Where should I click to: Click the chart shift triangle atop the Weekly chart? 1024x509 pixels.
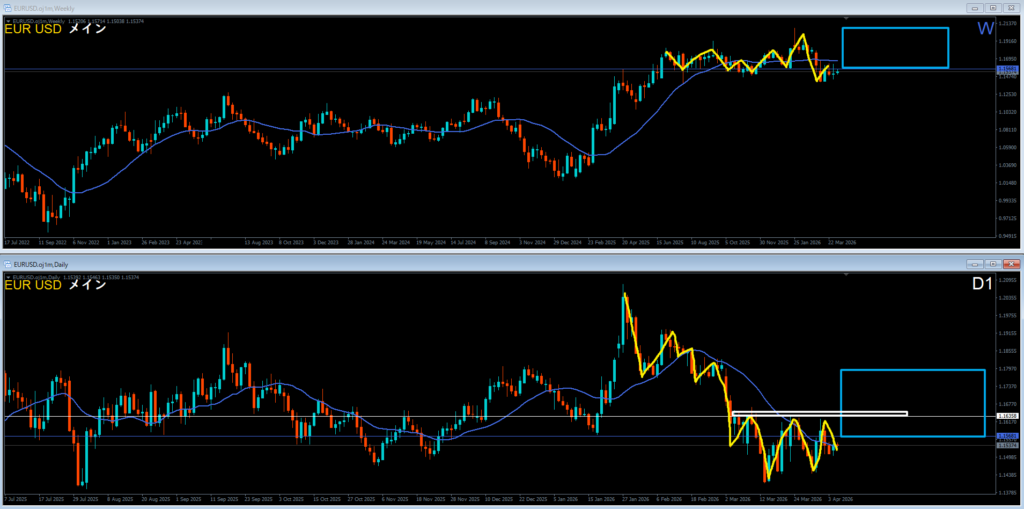pos(846,18)
